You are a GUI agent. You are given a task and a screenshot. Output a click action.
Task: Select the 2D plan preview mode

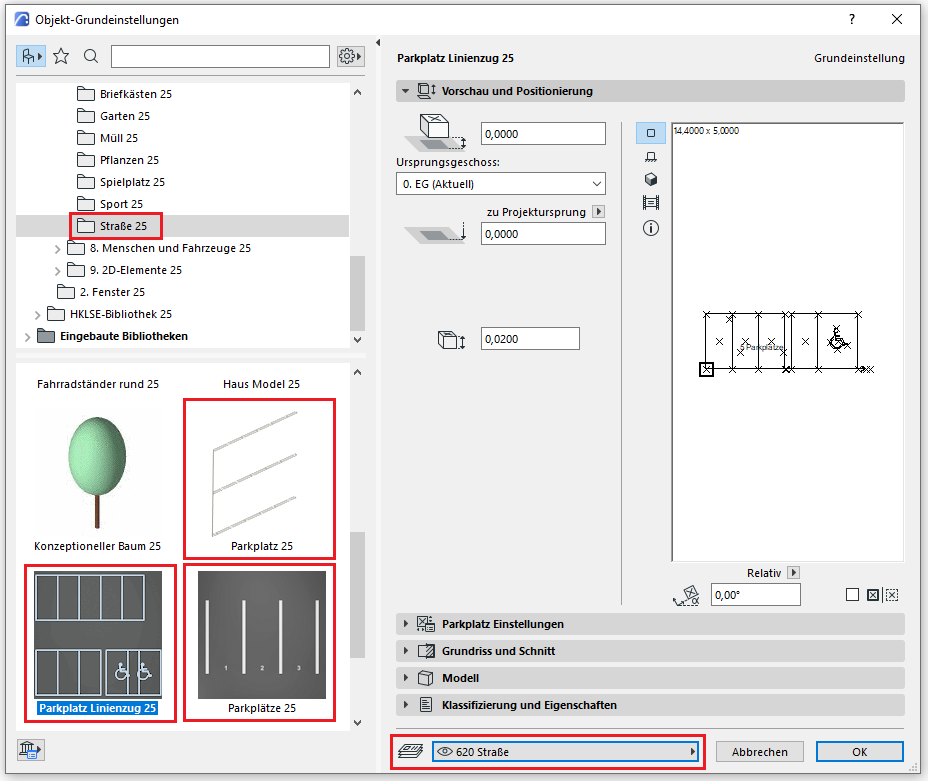point(651,133)
